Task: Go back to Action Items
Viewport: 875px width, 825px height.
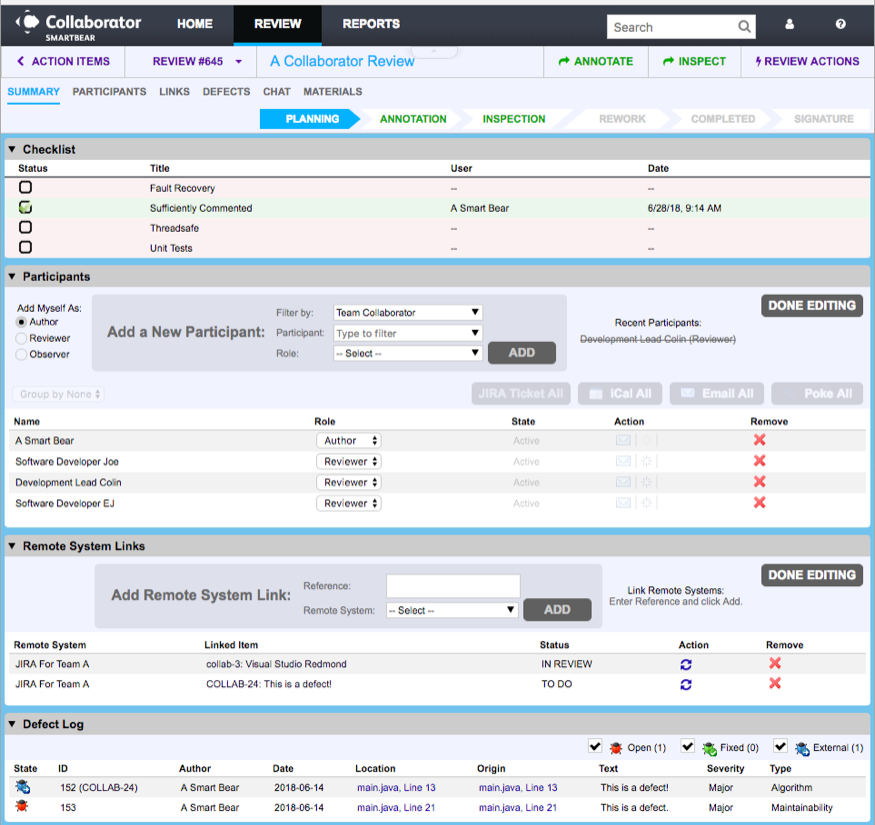Action: [x=63, y=61]
